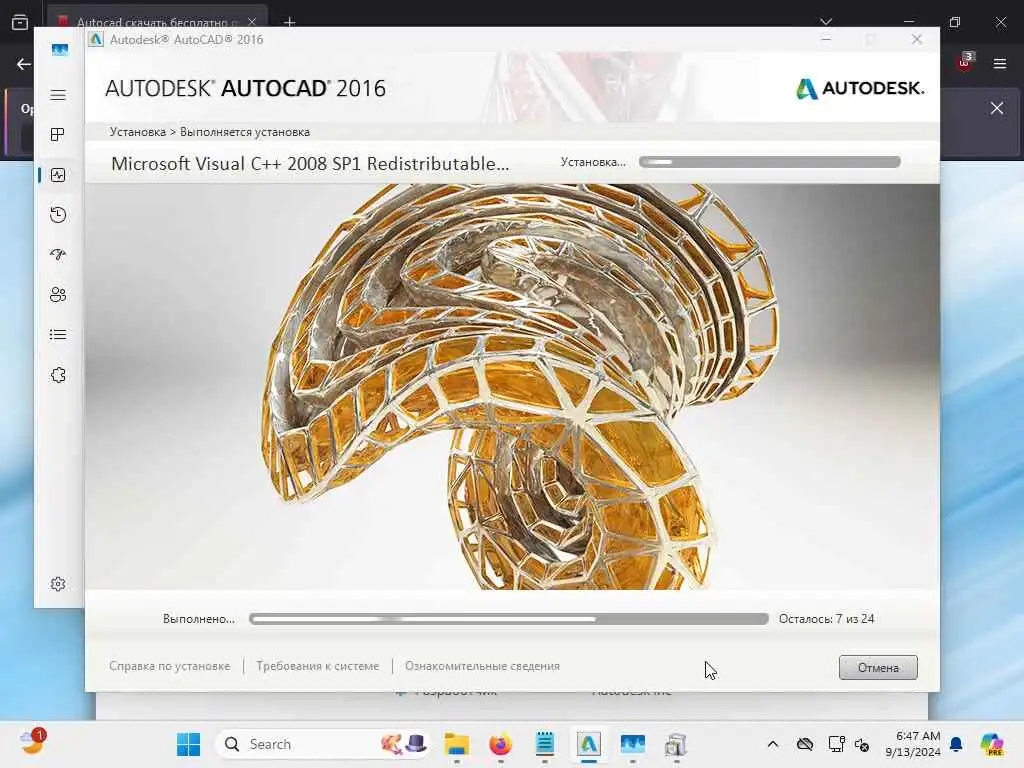1024x768 pixels.
Task: Open Users icon in sidebar
Action: pyautogui.click(x=58, y=295)
